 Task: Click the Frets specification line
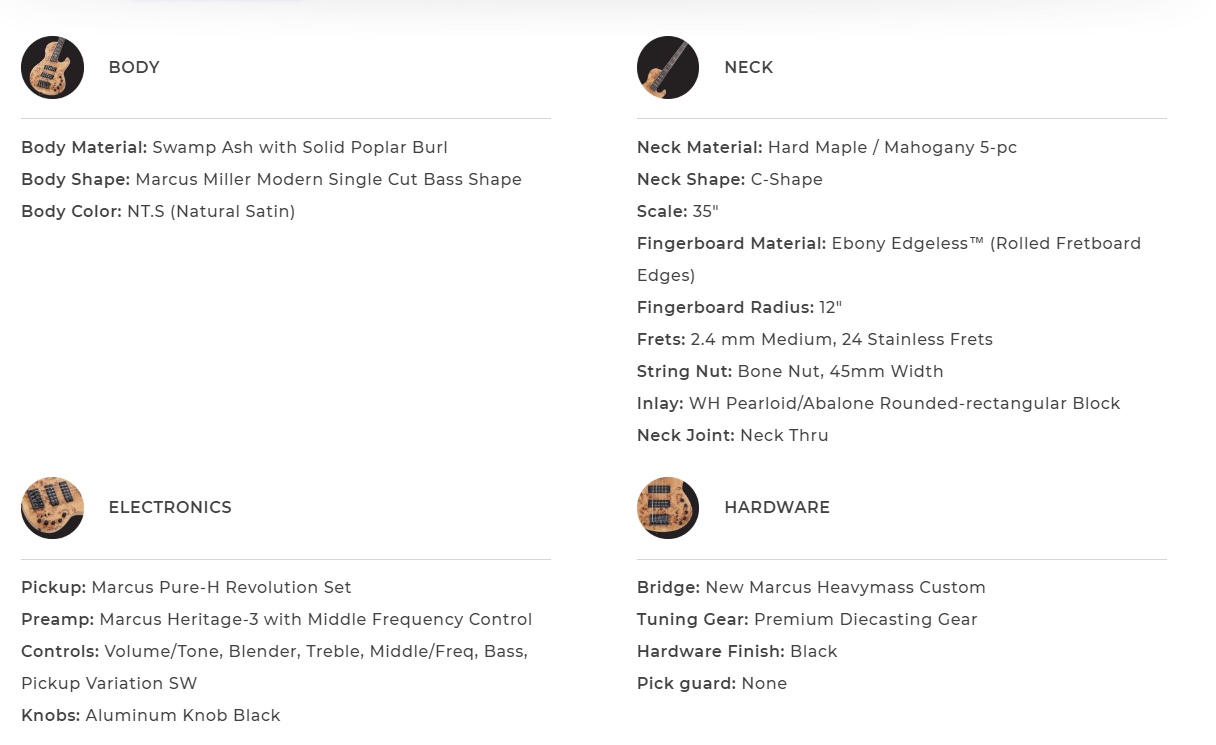(815, 340)
